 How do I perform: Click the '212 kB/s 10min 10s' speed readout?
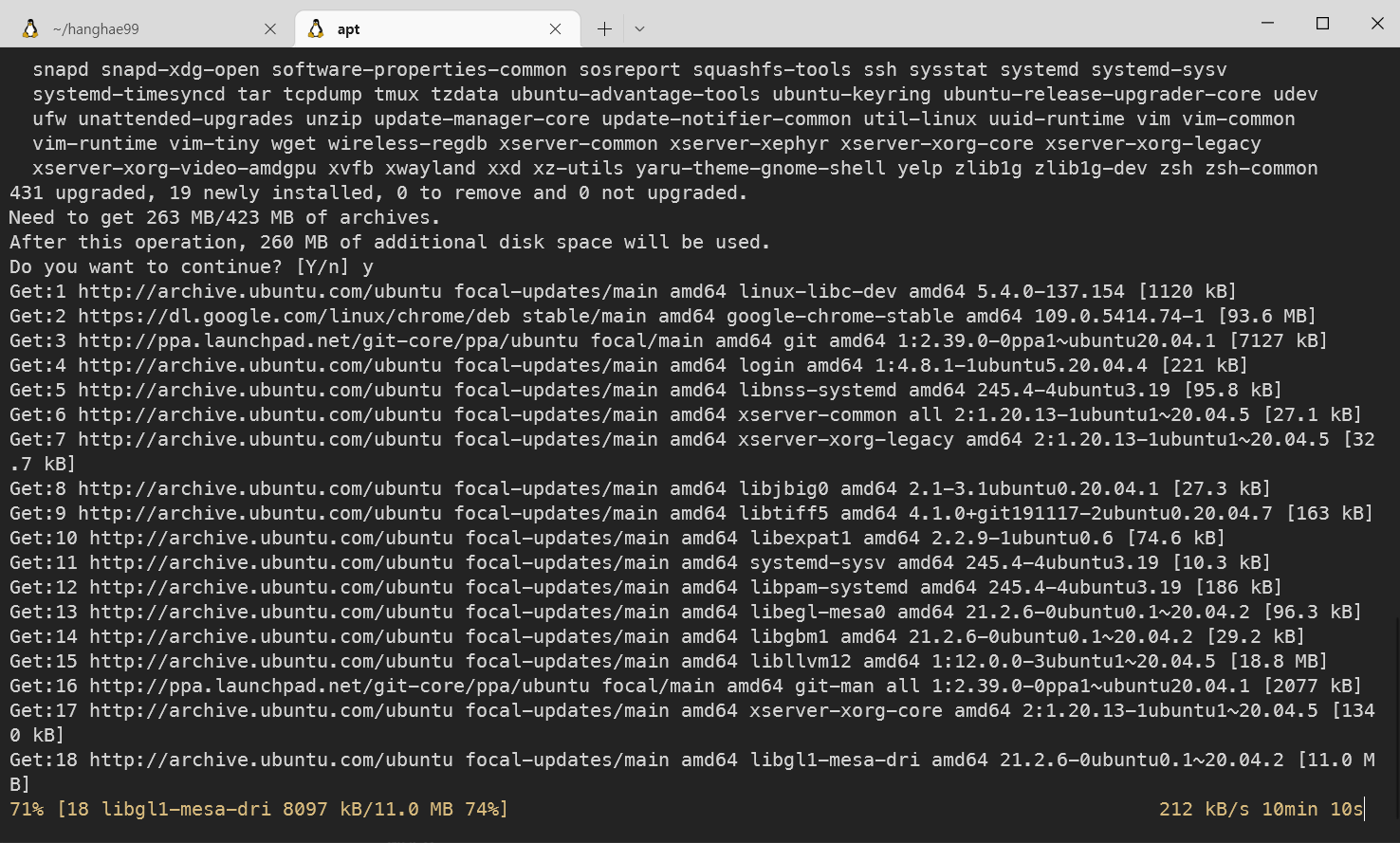(1262, 809)
